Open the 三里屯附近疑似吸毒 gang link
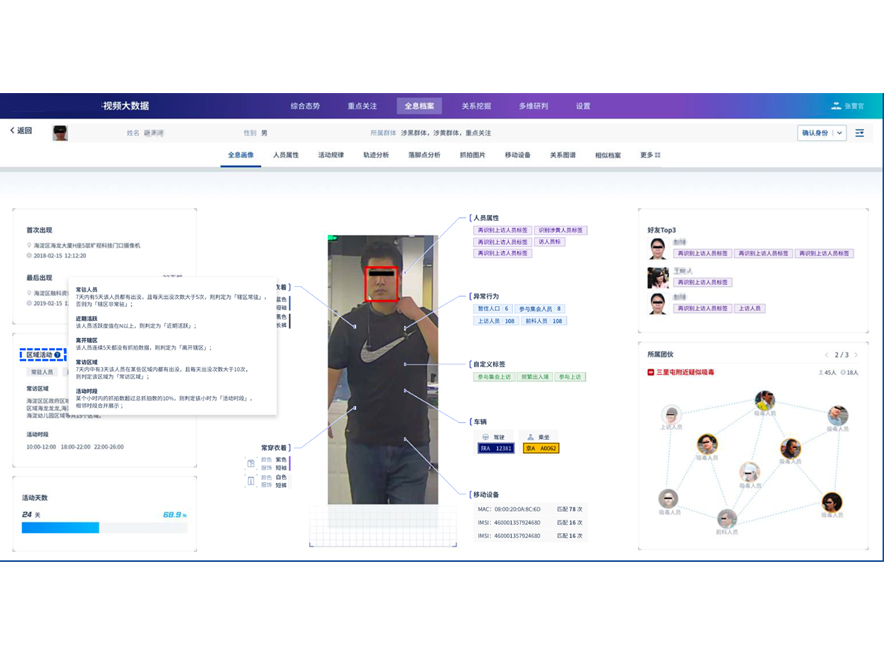 pyautogui.click(x=685, y=372)
